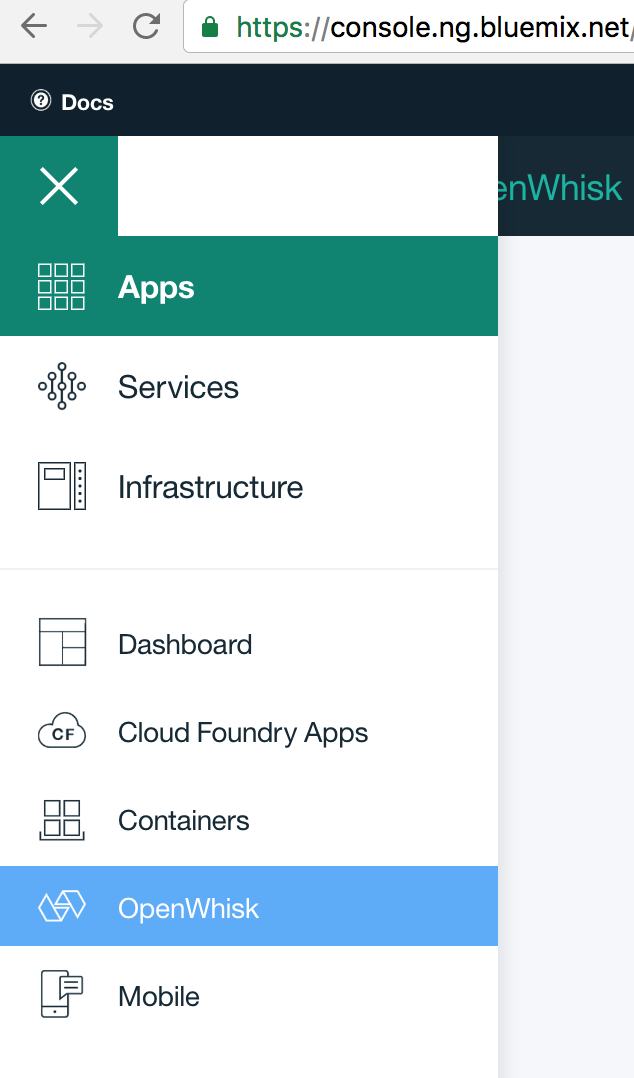This screenshot has width=634, height=1078.
Task: Select OpenWhisk in the side menu
Action: click(249, 906)
